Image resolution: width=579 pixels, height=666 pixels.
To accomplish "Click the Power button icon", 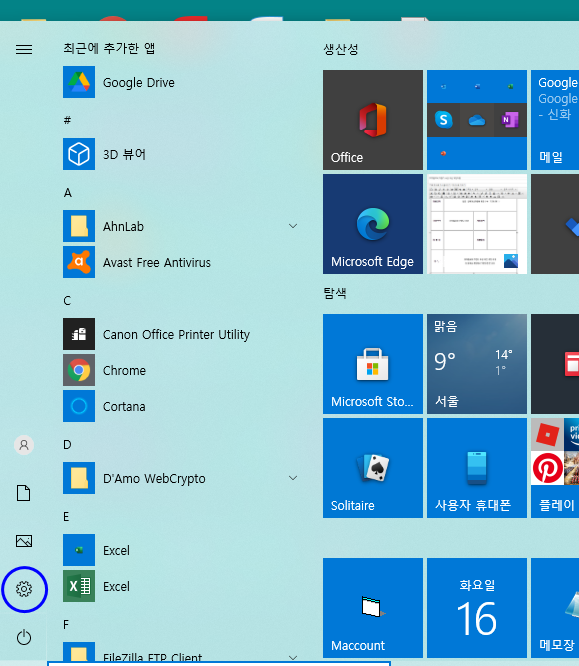I will click(24, 637).
